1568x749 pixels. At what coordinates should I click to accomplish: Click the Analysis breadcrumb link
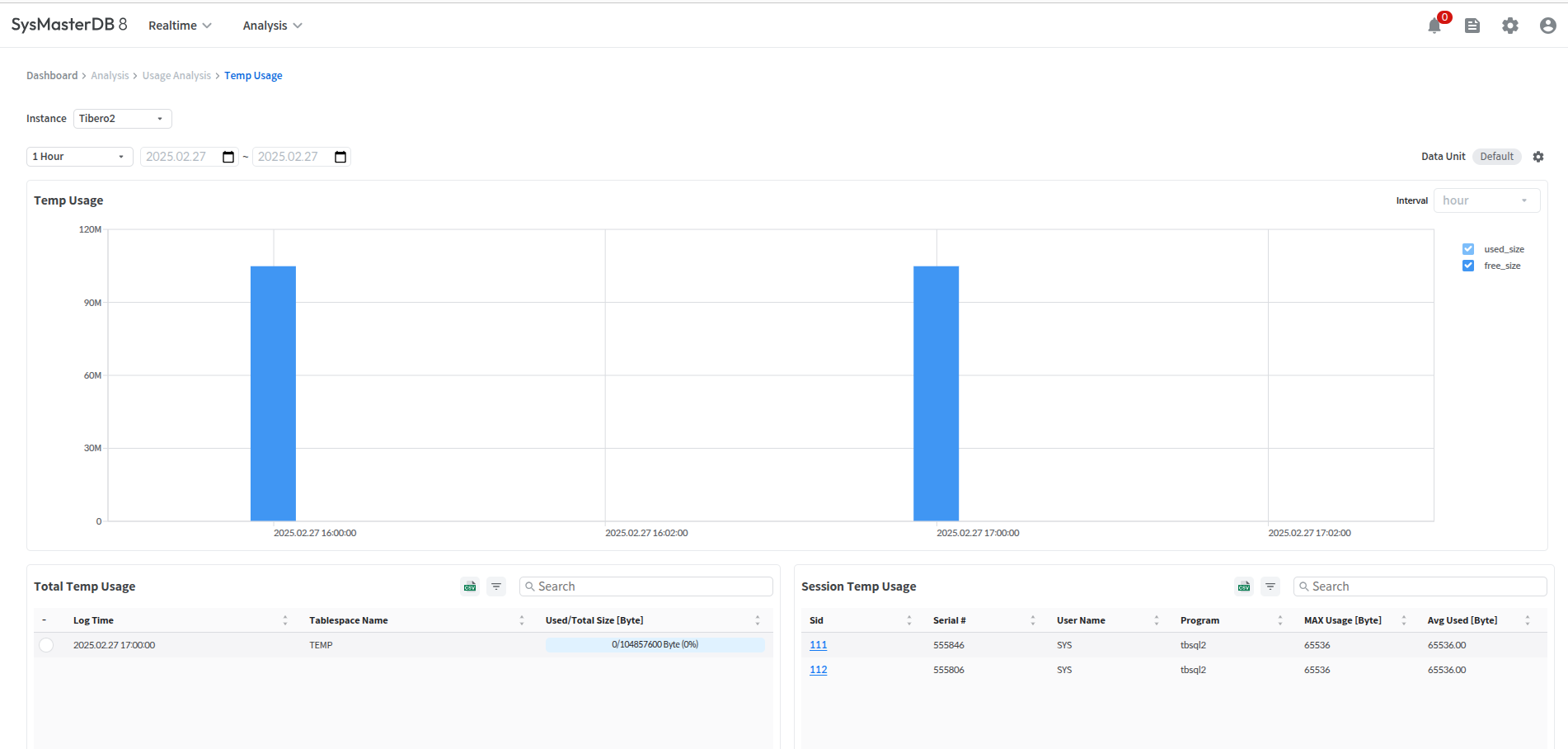[x=110, y=76]
